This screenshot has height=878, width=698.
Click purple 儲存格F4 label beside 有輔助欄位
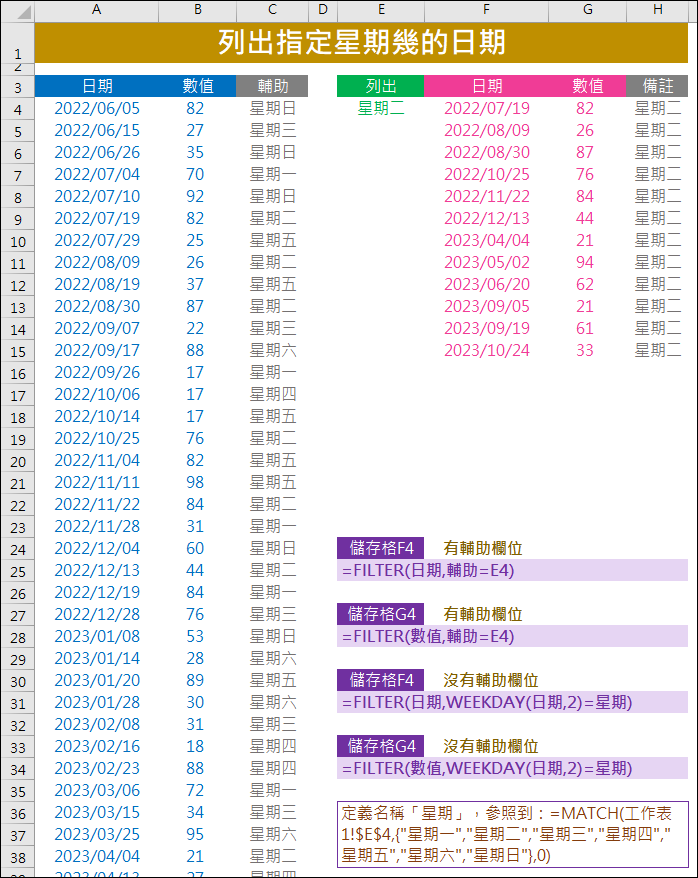tap(381, 548)
